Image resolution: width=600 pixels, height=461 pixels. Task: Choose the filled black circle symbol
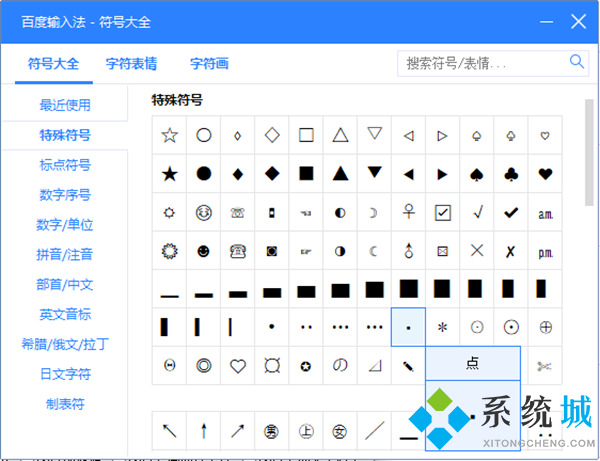click(x=204, y=174)
